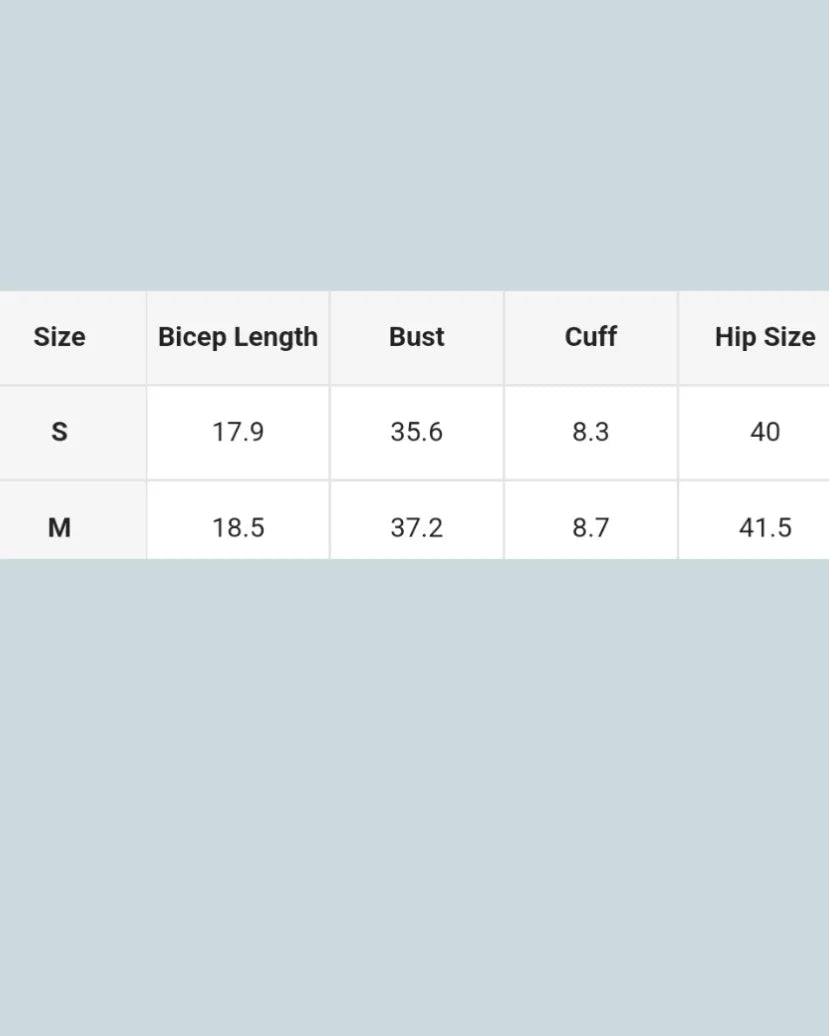Select the M size row label
Screen dimensions: 829x1036
click(59, 527)
